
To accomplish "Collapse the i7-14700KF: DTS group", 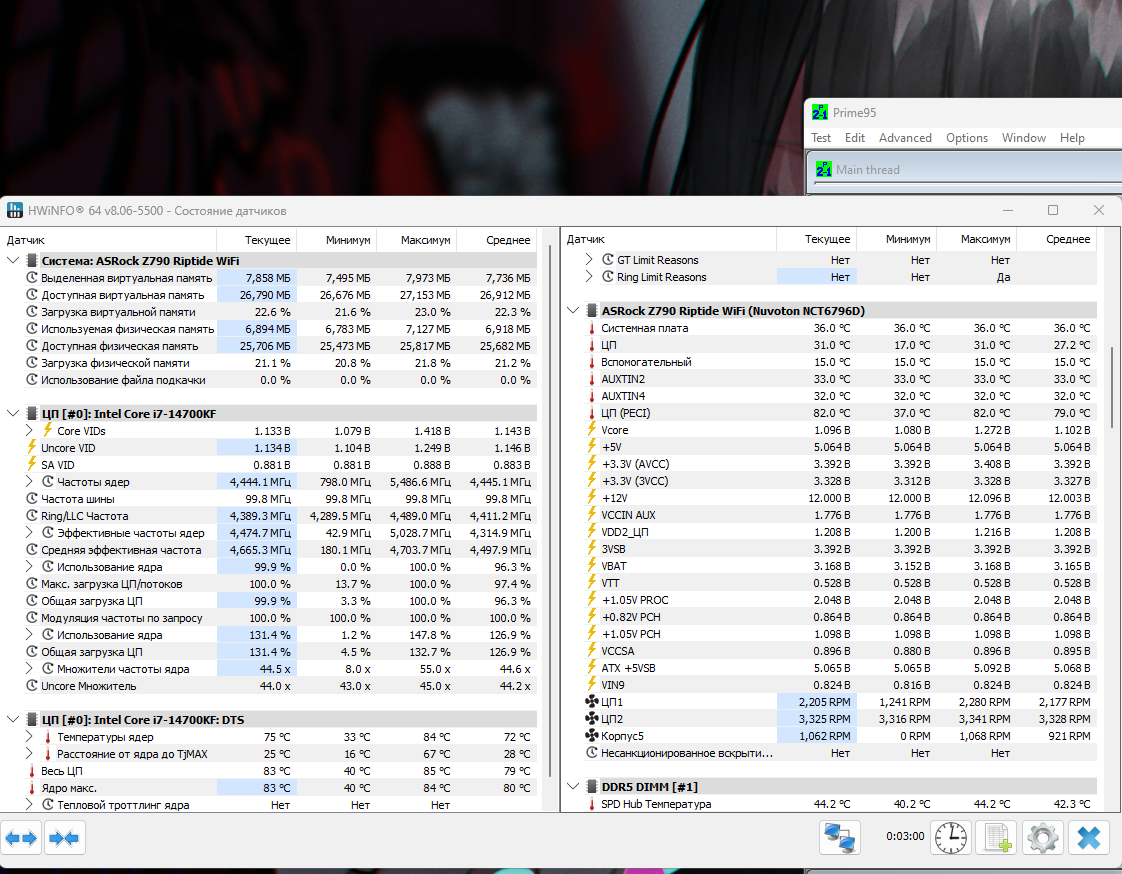I will pyautogui.click(x=13, y=719).
